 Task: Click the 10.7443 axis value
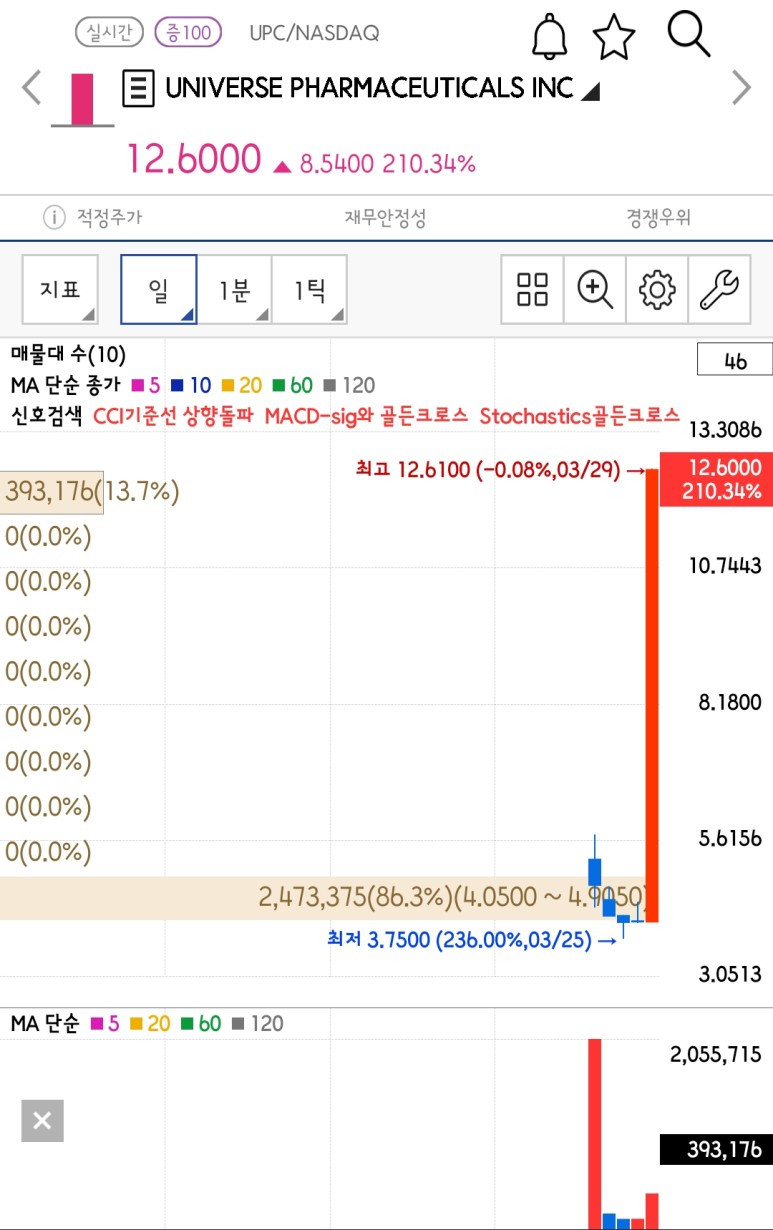726,566
